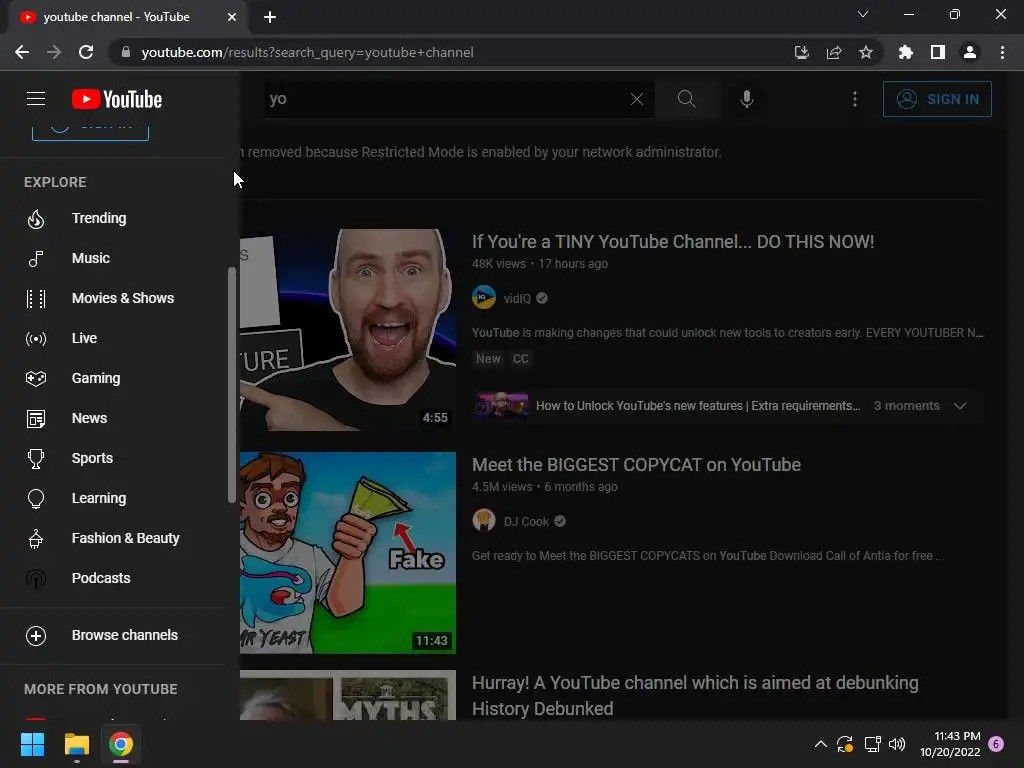The image size is (1024, 768).
Task: Bookmark this page with star
Action: [x=866, y=52]
